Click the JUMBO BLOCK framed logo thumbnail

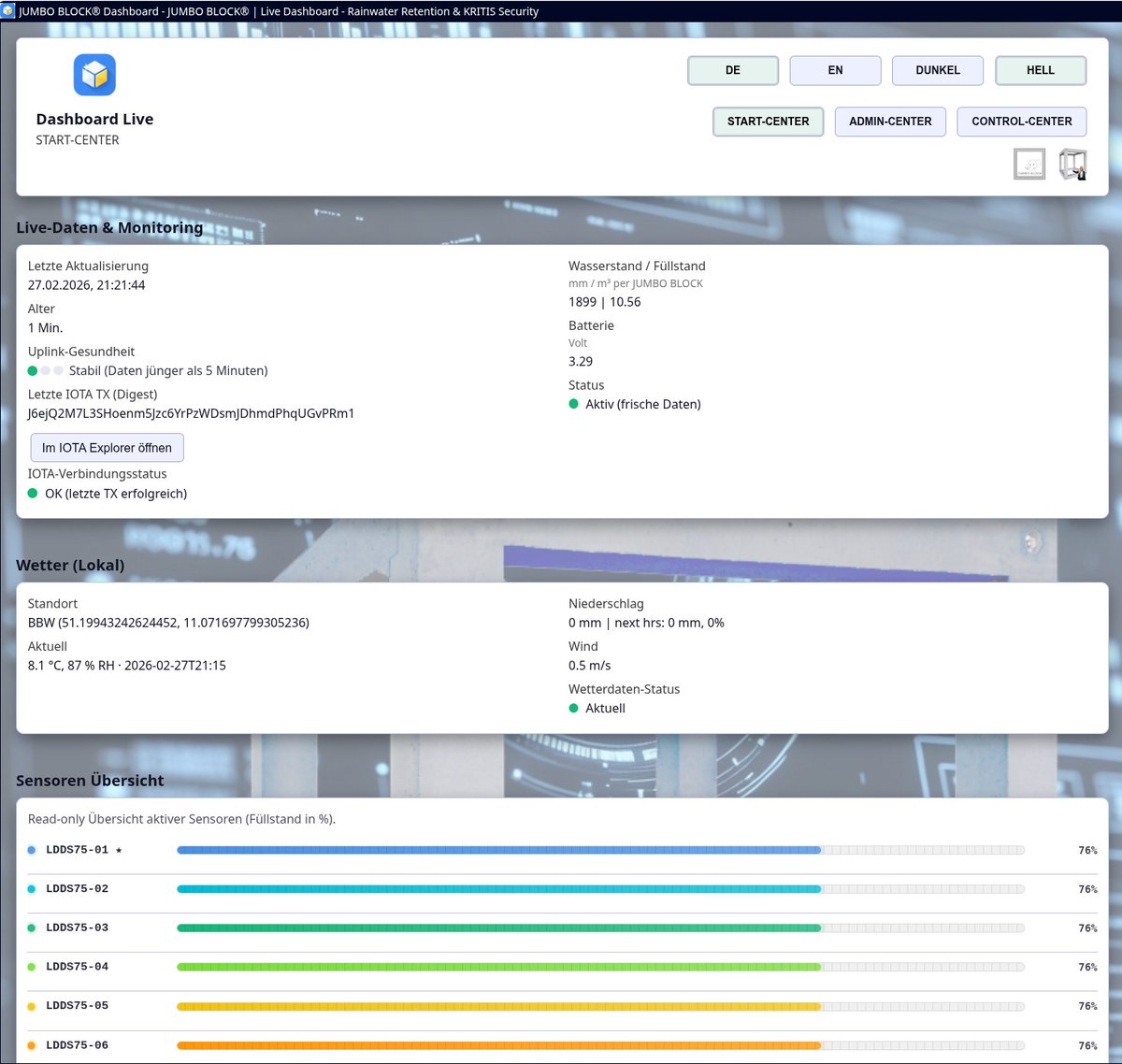1029,165
